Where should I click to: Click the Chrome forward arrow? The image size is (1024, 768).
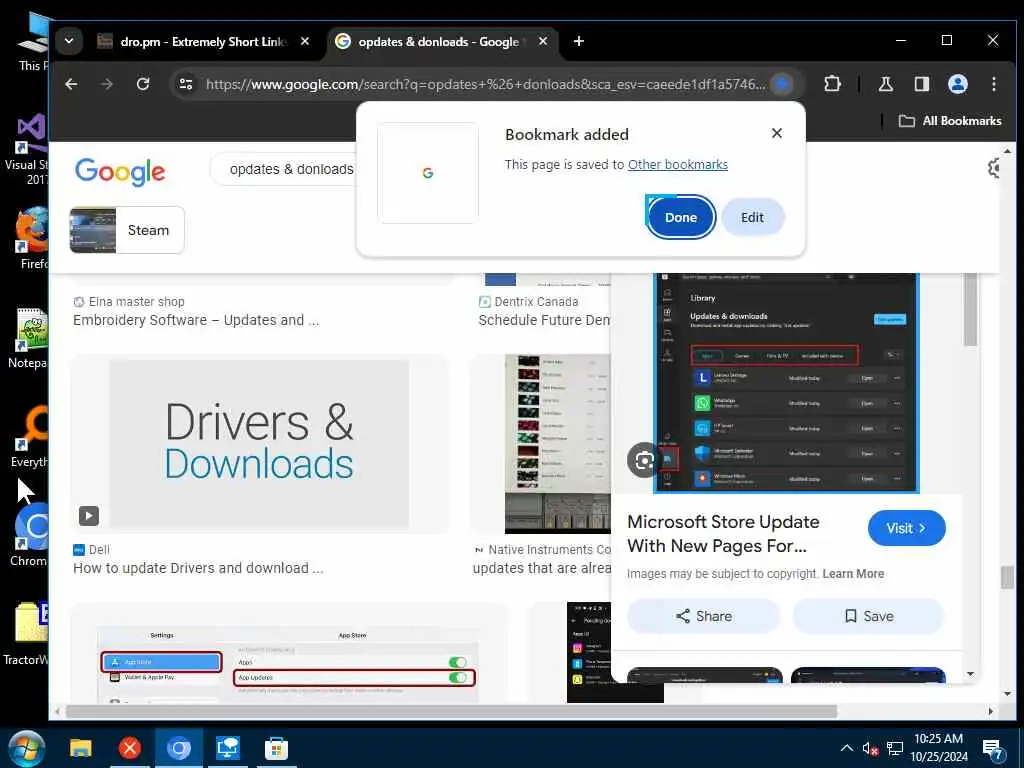[106, 84]
